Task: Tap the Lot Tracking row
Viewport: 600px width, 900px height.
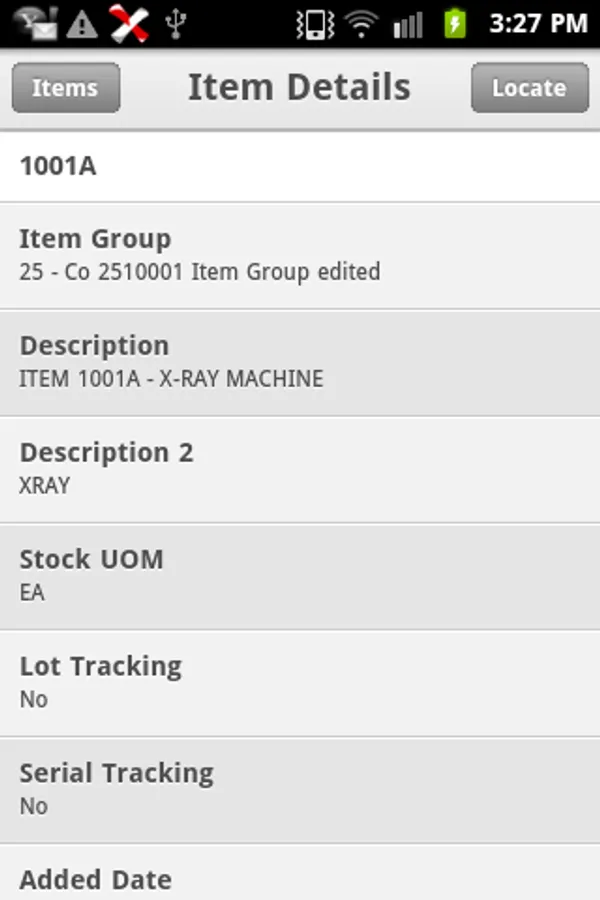Action: click(300, 683)
